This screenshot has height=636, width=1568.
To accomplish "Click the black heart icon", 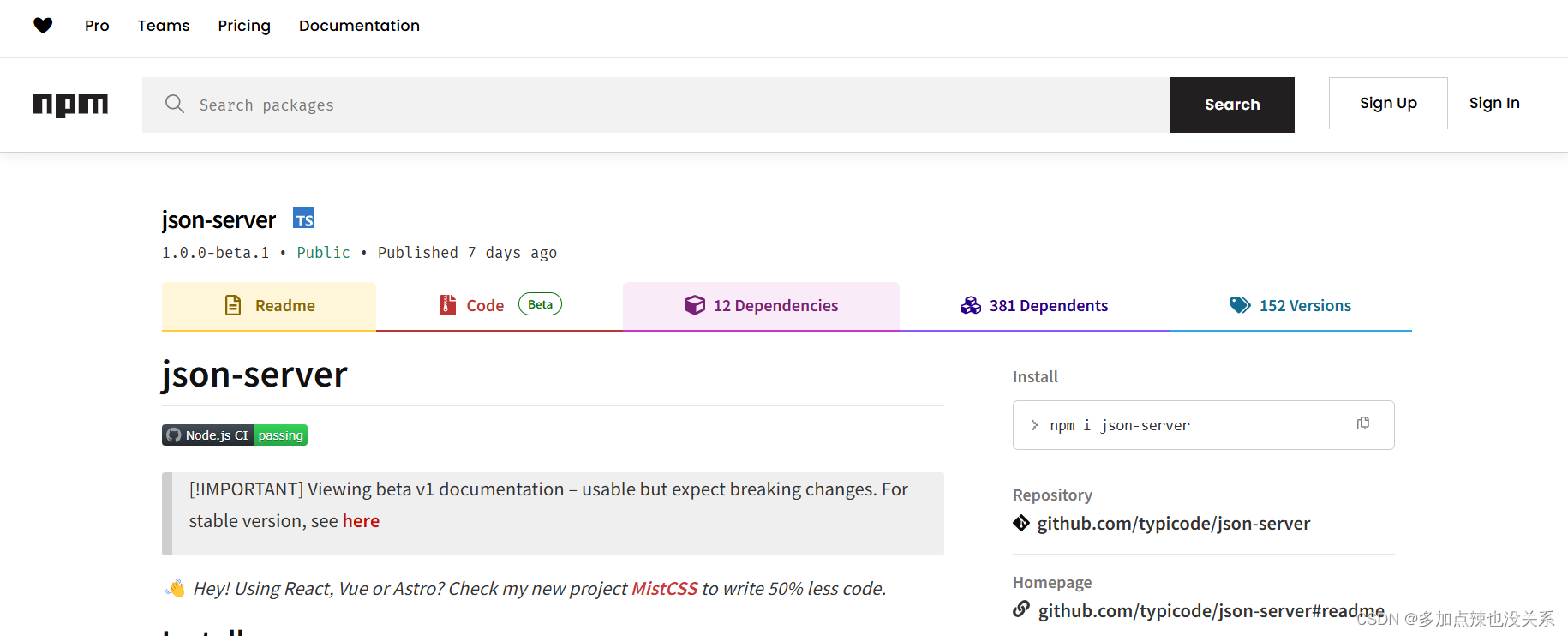I will pos(43,26).
